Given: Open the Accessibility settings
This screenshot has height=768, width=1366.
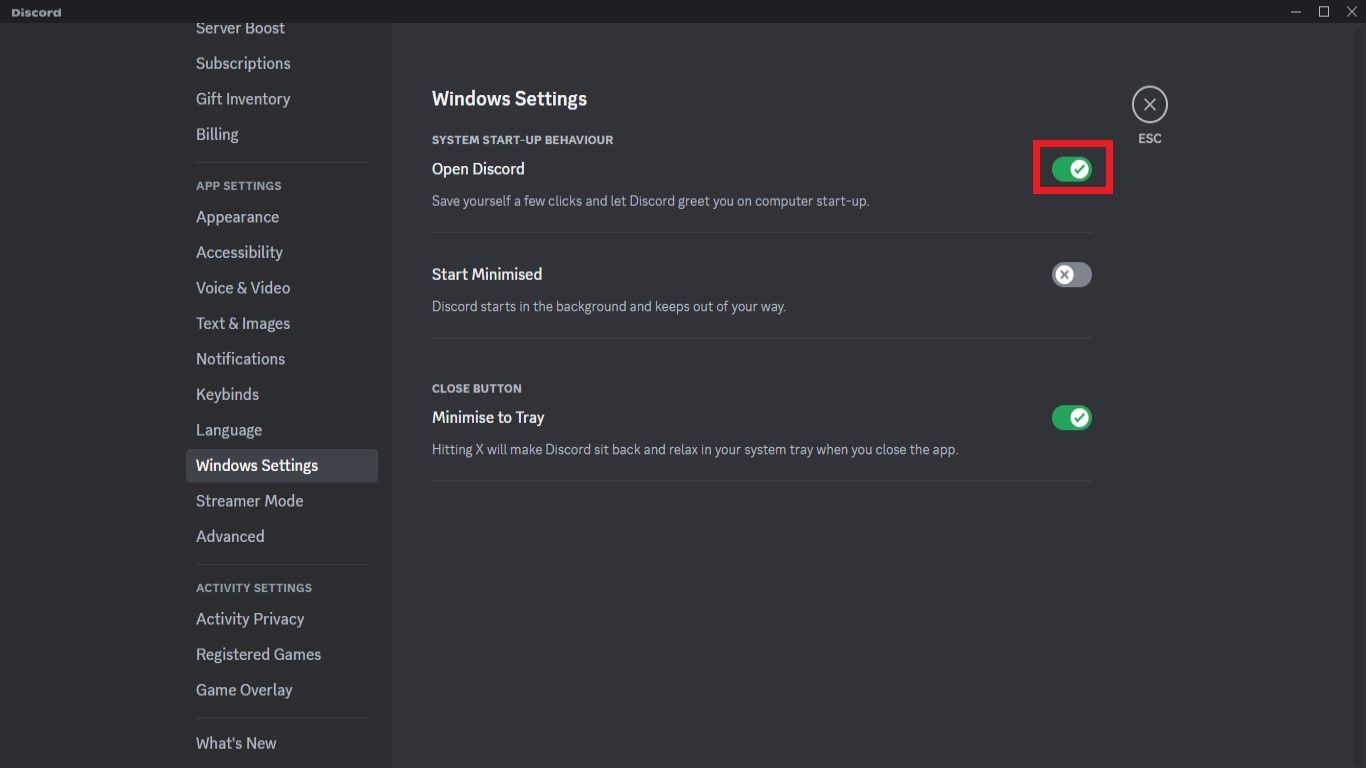Looking at the screenshot, I should point(239,252).
